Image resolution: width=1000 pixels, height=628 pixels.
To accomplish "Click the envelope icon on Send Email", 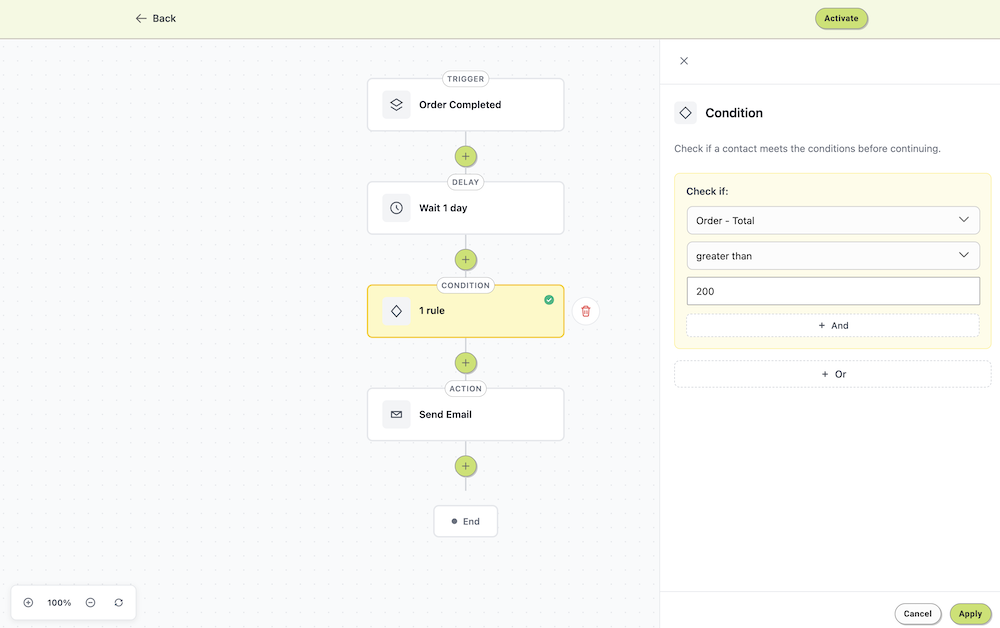I will [x=396, y=414].
